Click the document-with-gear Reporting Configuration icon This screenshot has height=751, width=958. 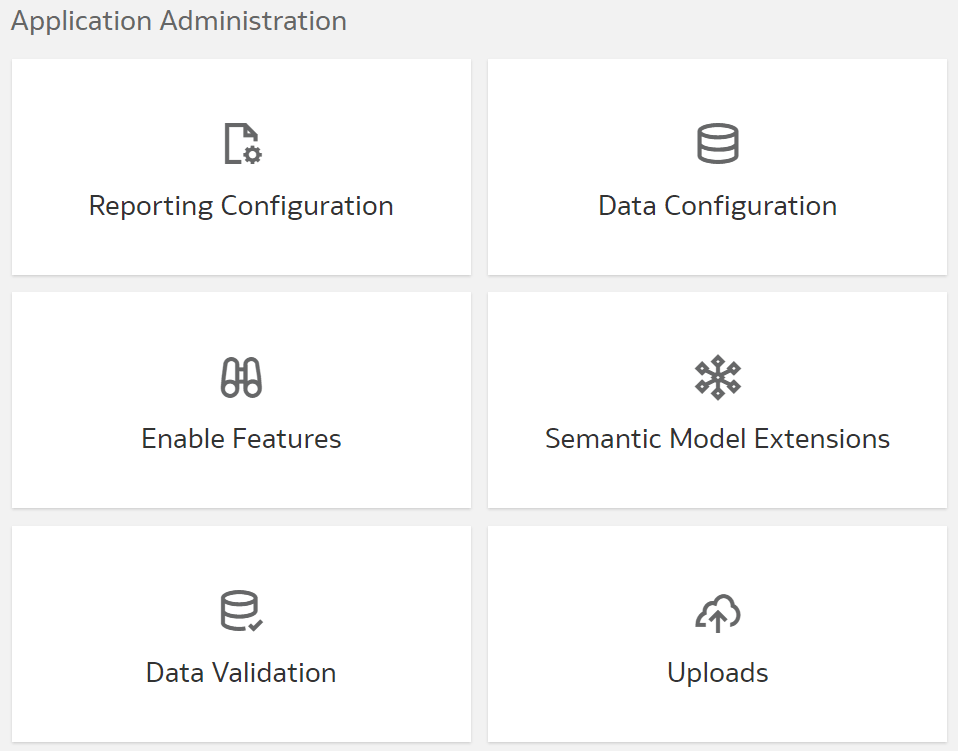pos(240,145)
